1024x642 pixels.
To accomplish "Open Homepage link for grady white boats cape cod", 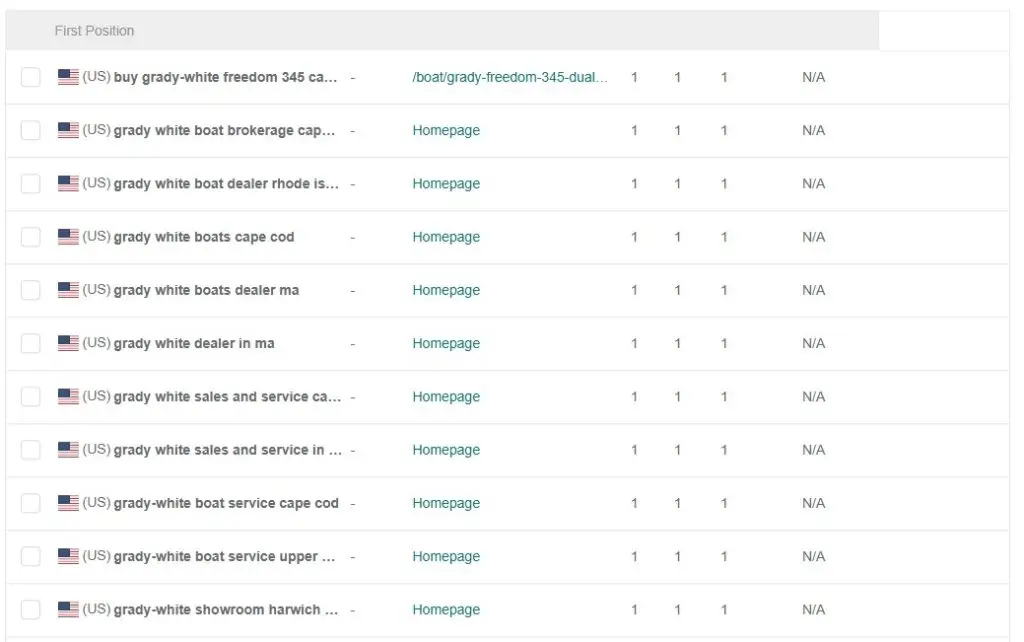I will coord(446,236).
